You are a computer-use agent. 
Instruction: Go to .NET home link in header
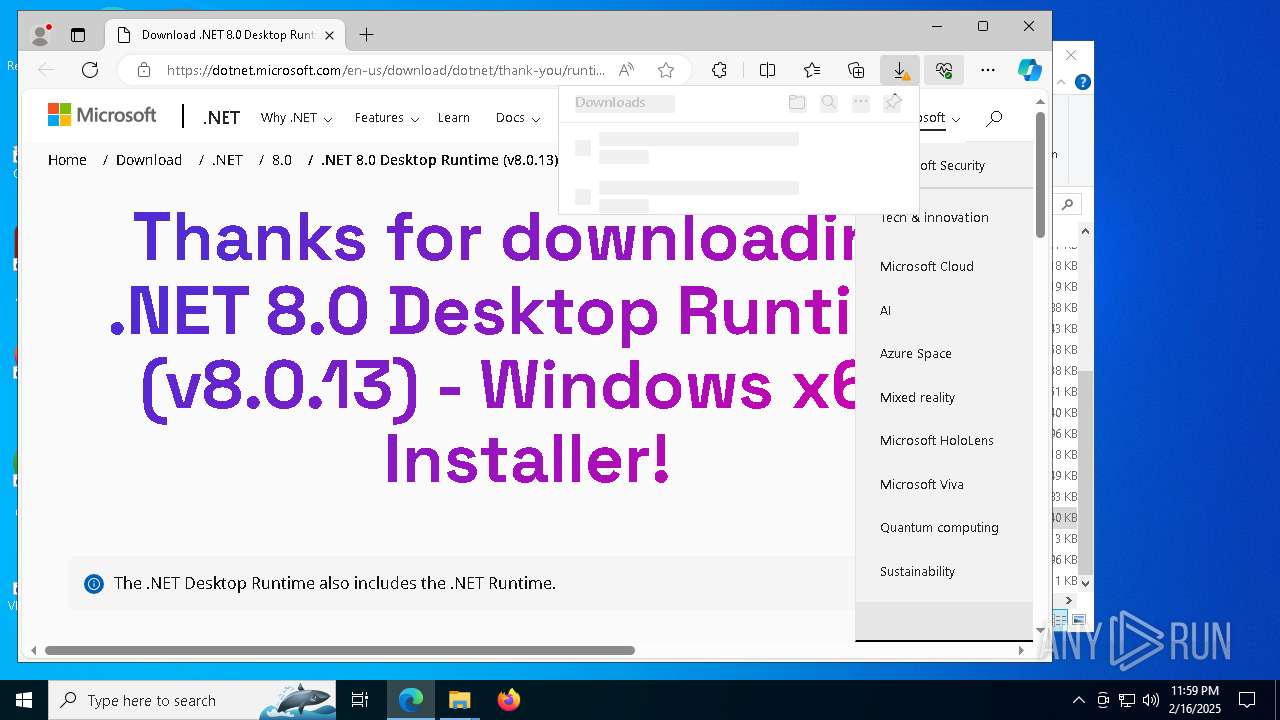221,118
